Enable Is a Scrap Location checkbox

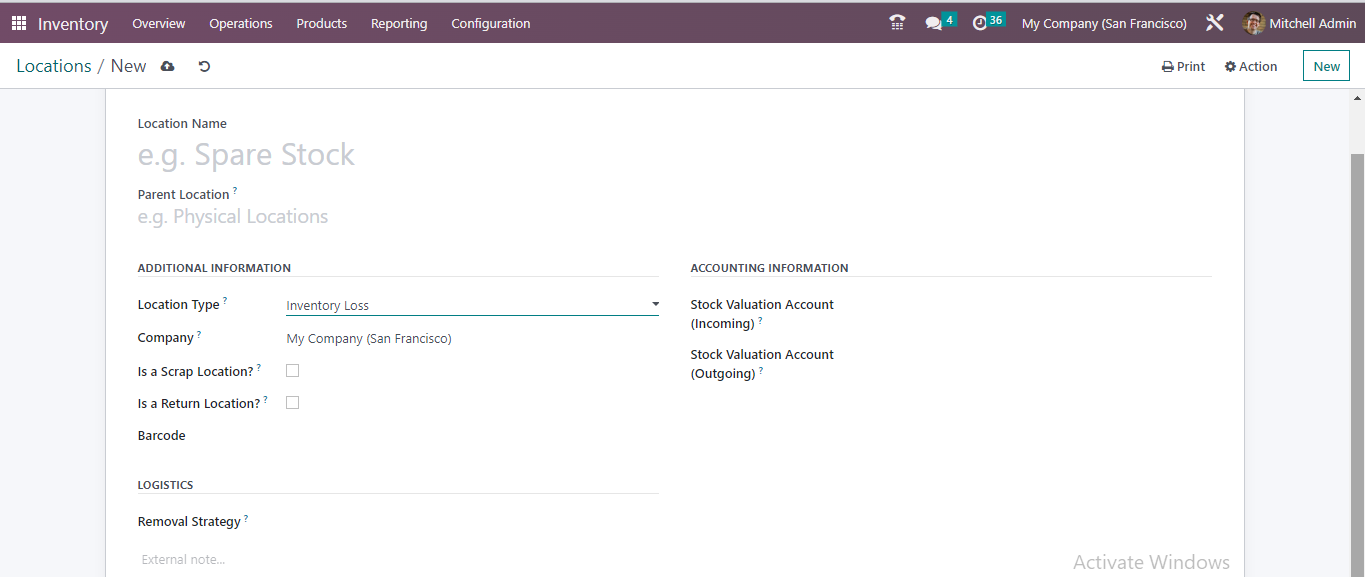point(292,370)
